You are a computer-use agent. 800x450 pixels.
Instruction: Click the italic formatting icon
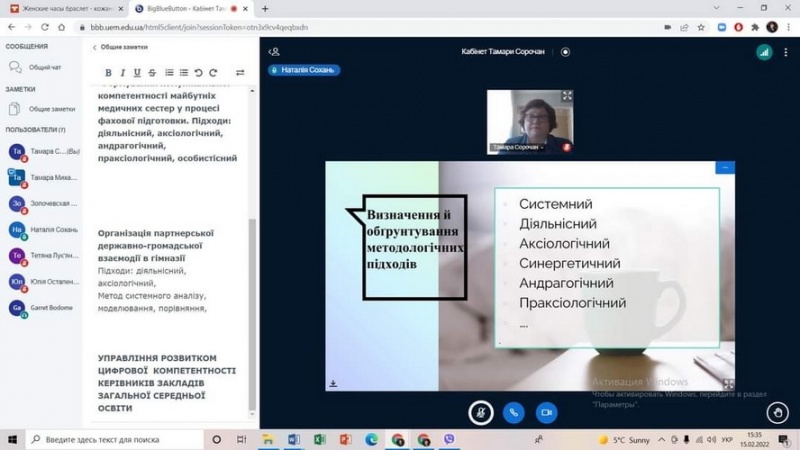pos(123,73)
